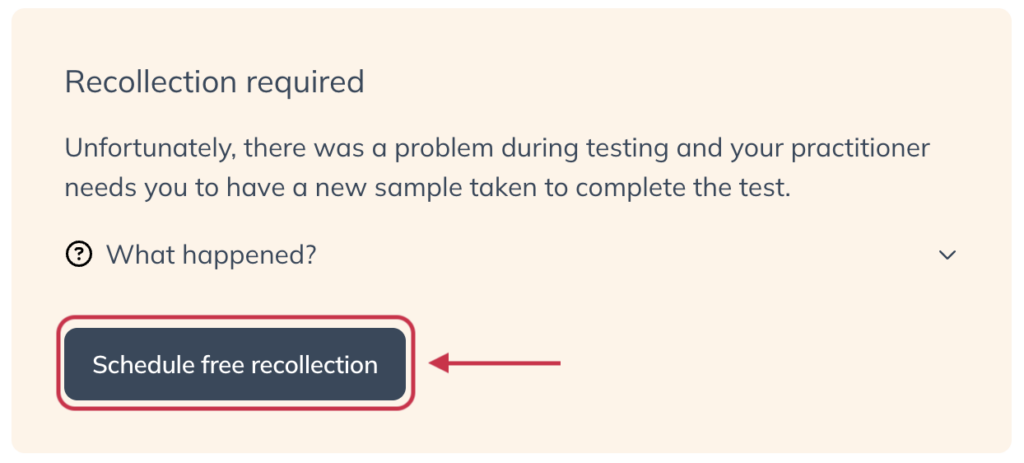The image size is (1024, 463).
Task: Click the word "recollection" on the dark button
Action: click(314, 365)
